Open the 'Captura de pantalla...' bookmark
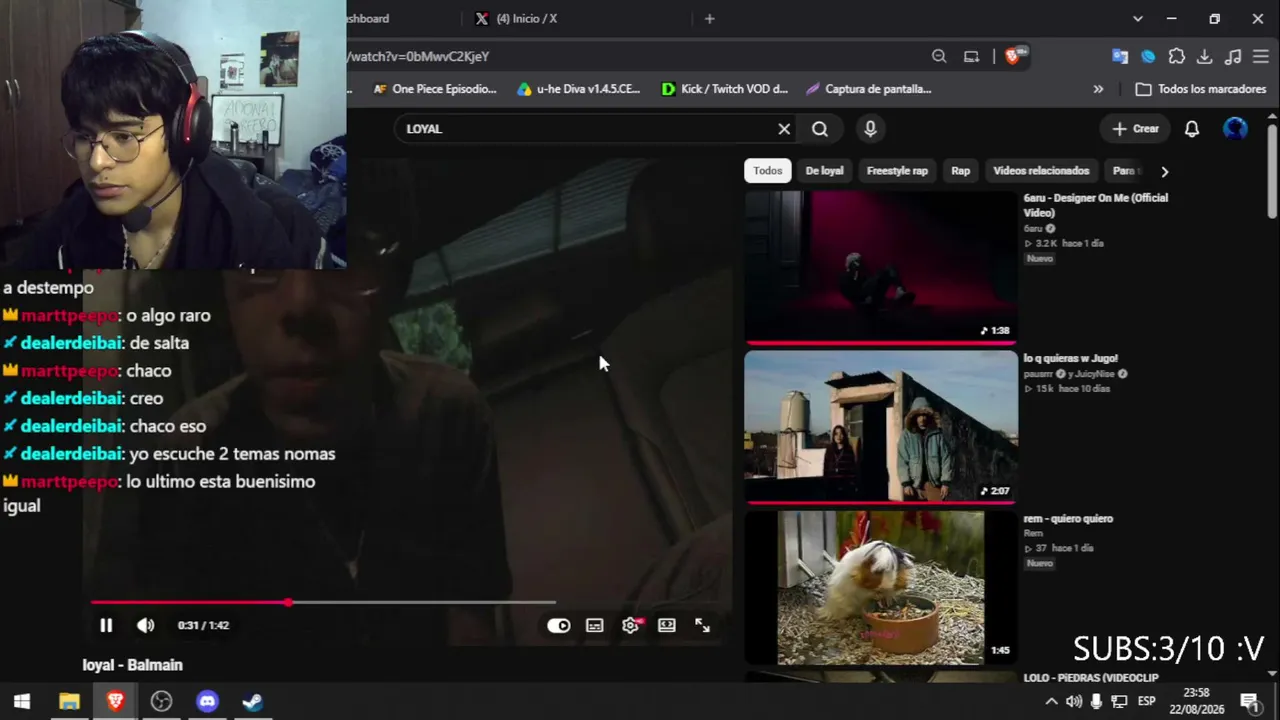The width and height of the screenshot is (1280, 720). tap(868, 89)
